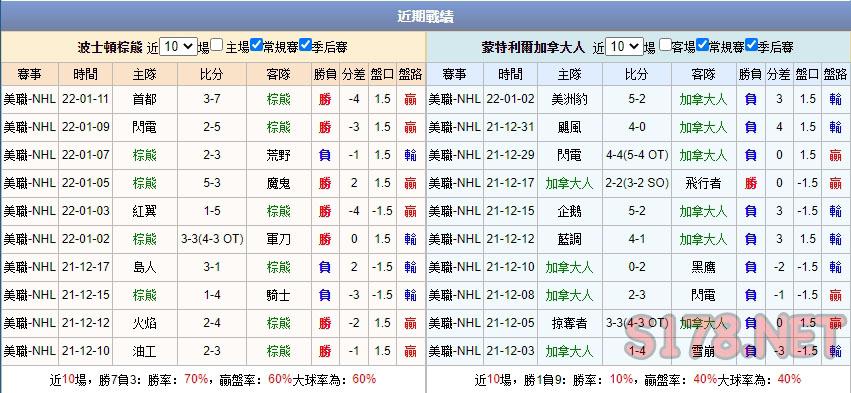851x393 pixels.
Task: Click 黑鷹 away team in 21-12-10 row
Action: [x=703, y=267]
